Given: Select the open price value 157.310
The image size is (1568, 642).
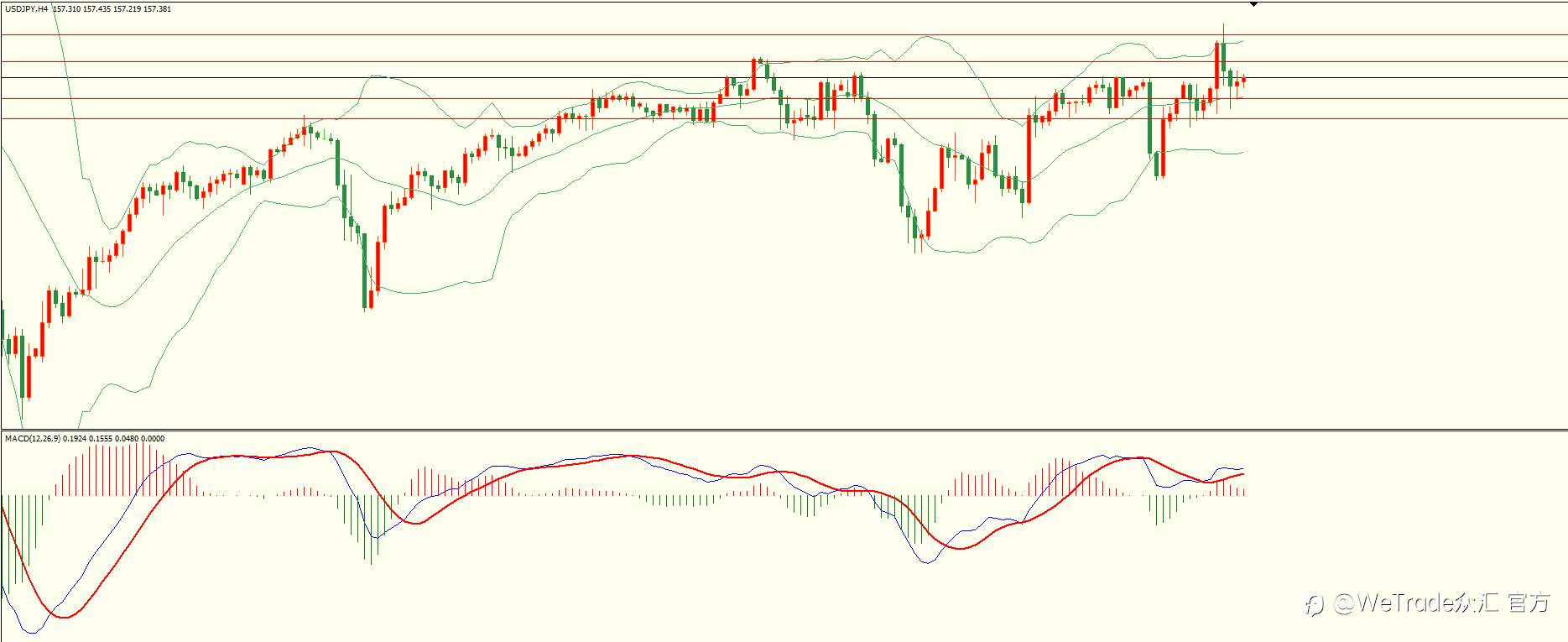Looking at the screenshot, I should point(67,9).
